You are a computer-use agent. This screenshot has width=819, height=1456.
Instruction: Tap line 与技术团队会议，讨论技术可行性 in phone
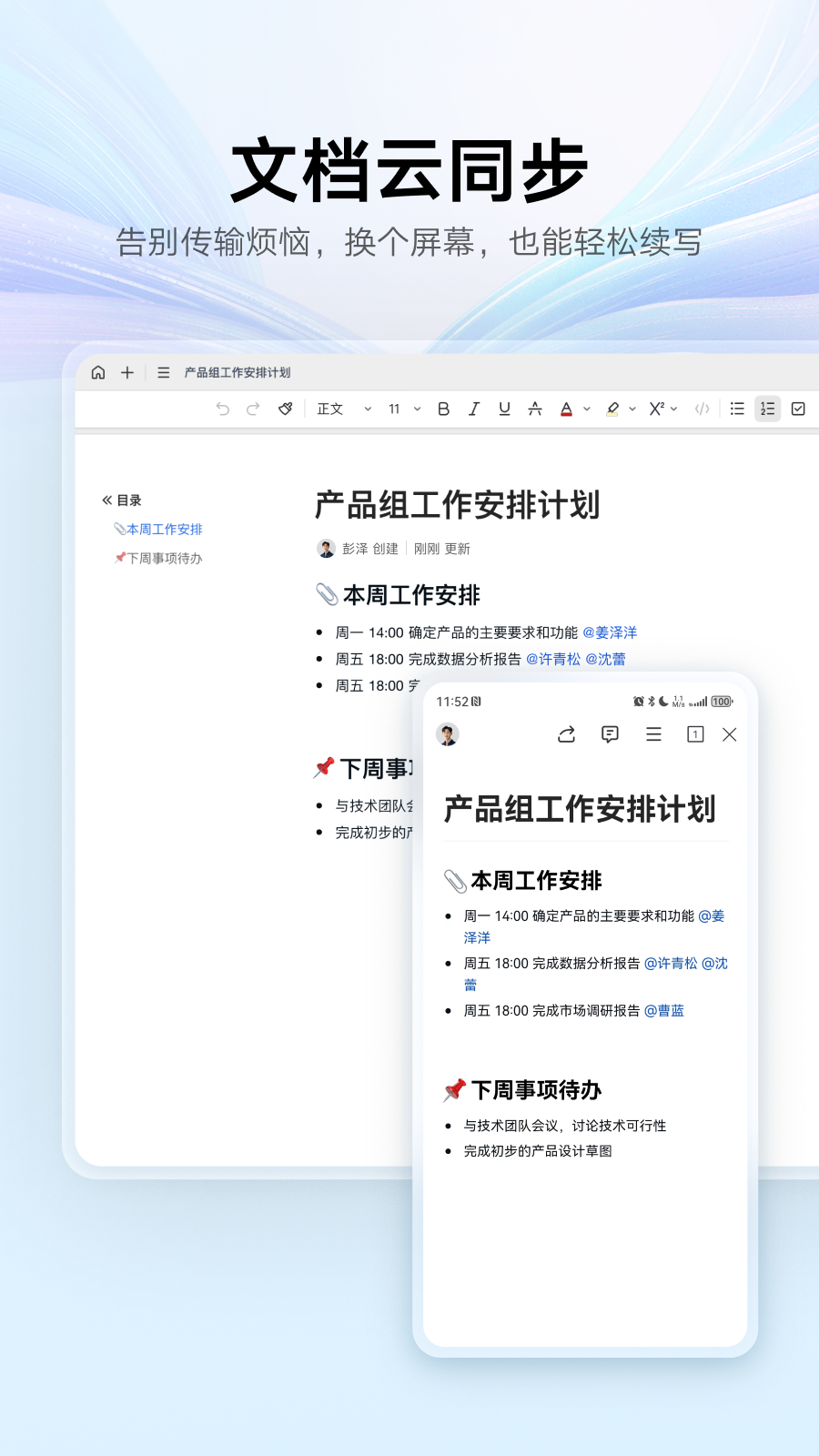coord(565,1126)
